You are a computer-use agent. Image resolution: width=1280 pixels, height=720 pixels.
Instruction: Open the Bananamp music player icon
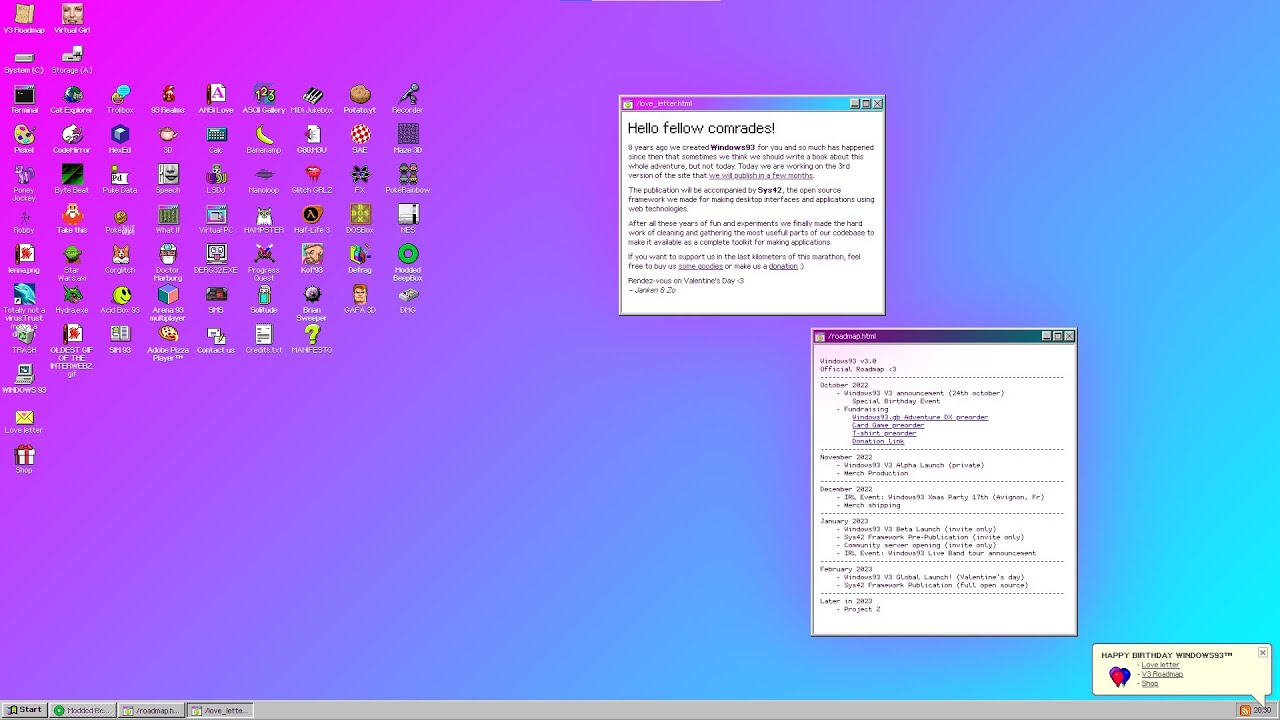point(264,139)
